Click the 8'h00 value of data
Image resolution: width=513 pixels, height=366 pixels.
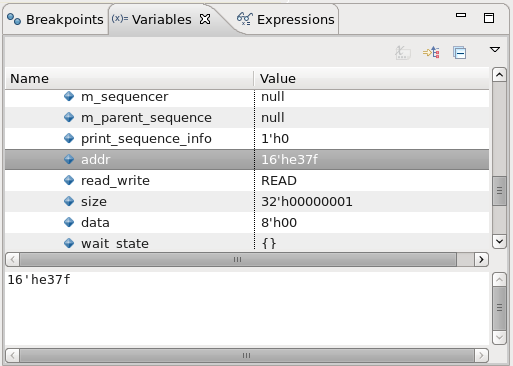(279, 223)
